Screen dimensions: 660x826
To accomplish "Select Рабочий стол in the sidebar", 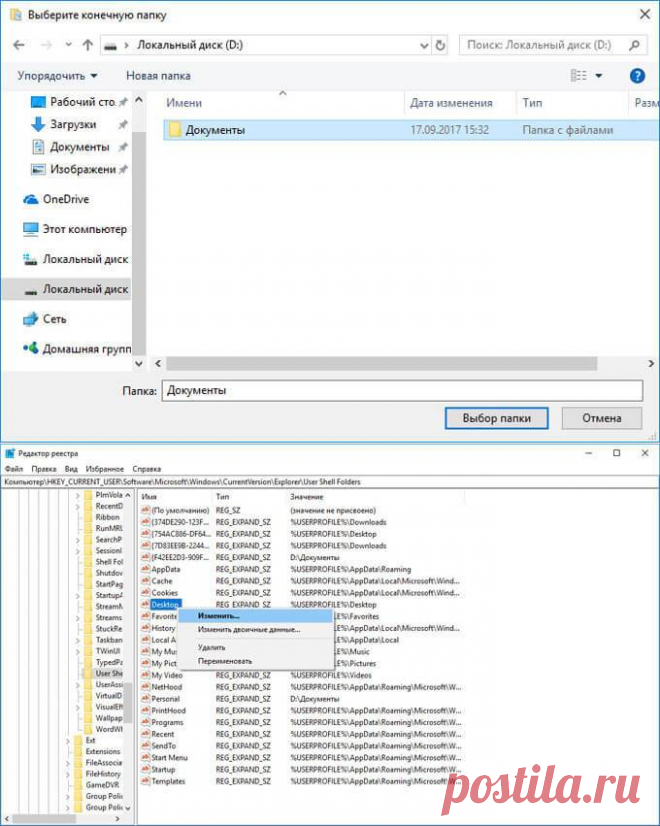I will [x=78, y=102].
